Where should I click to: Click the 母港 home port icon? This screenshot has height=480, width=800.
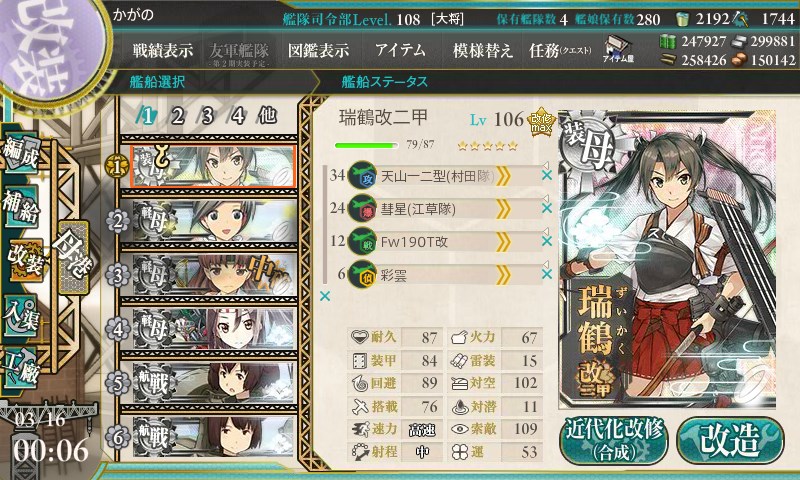click(73, 257)
